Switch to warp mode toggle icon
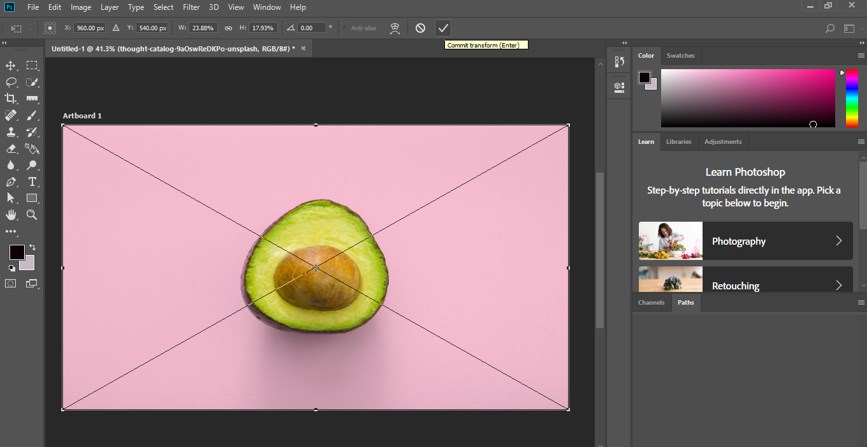Screen dimensions: 867x447 [396, 28]
